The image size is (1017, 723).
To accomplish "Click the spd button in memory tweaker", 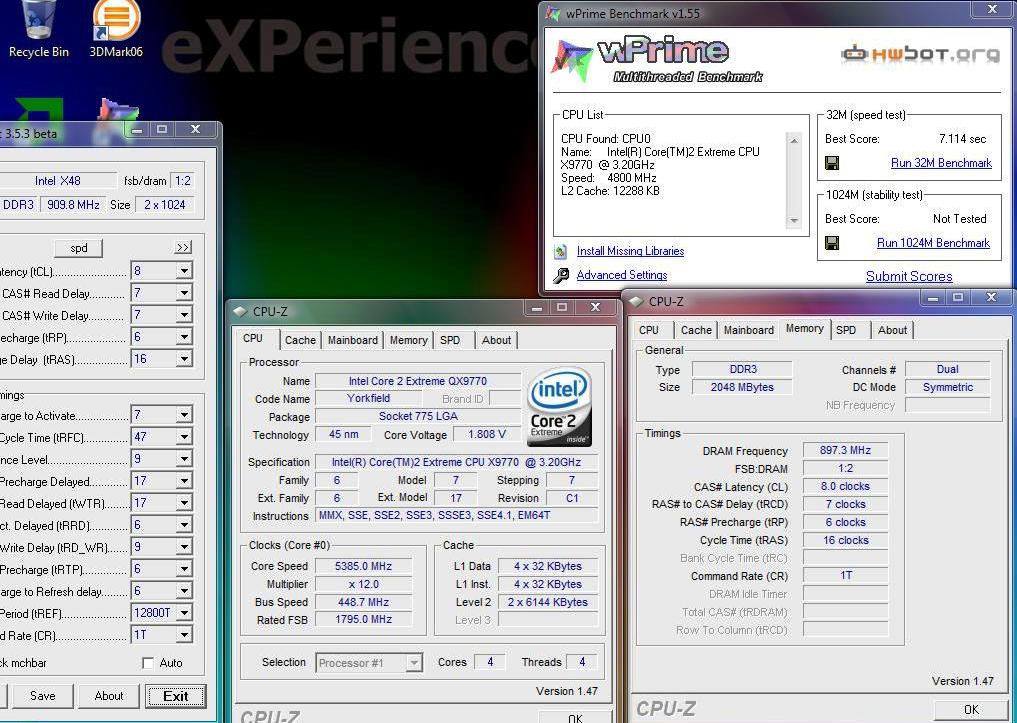I will (78, 248).
